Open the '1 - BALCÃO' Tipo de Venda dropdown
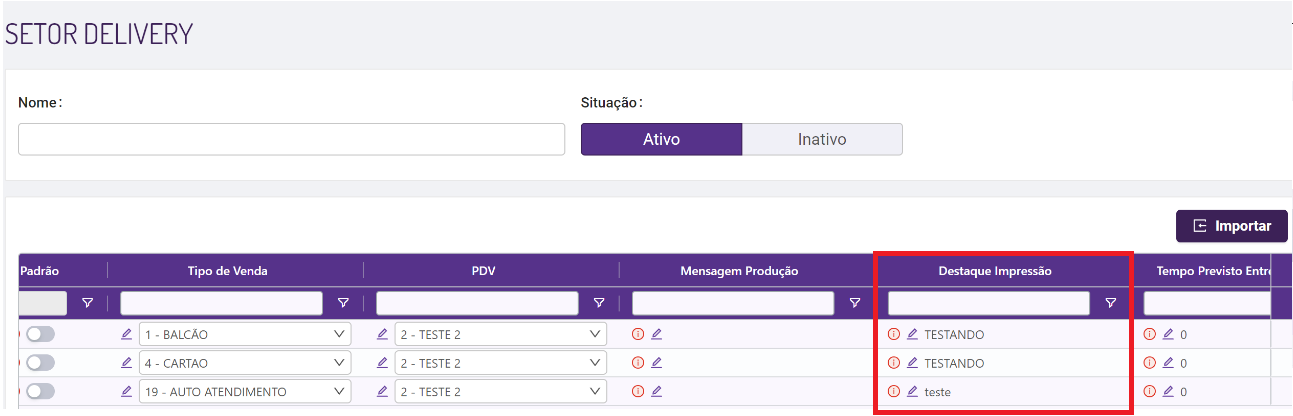The image size is (1293, 416). [245, 334]
